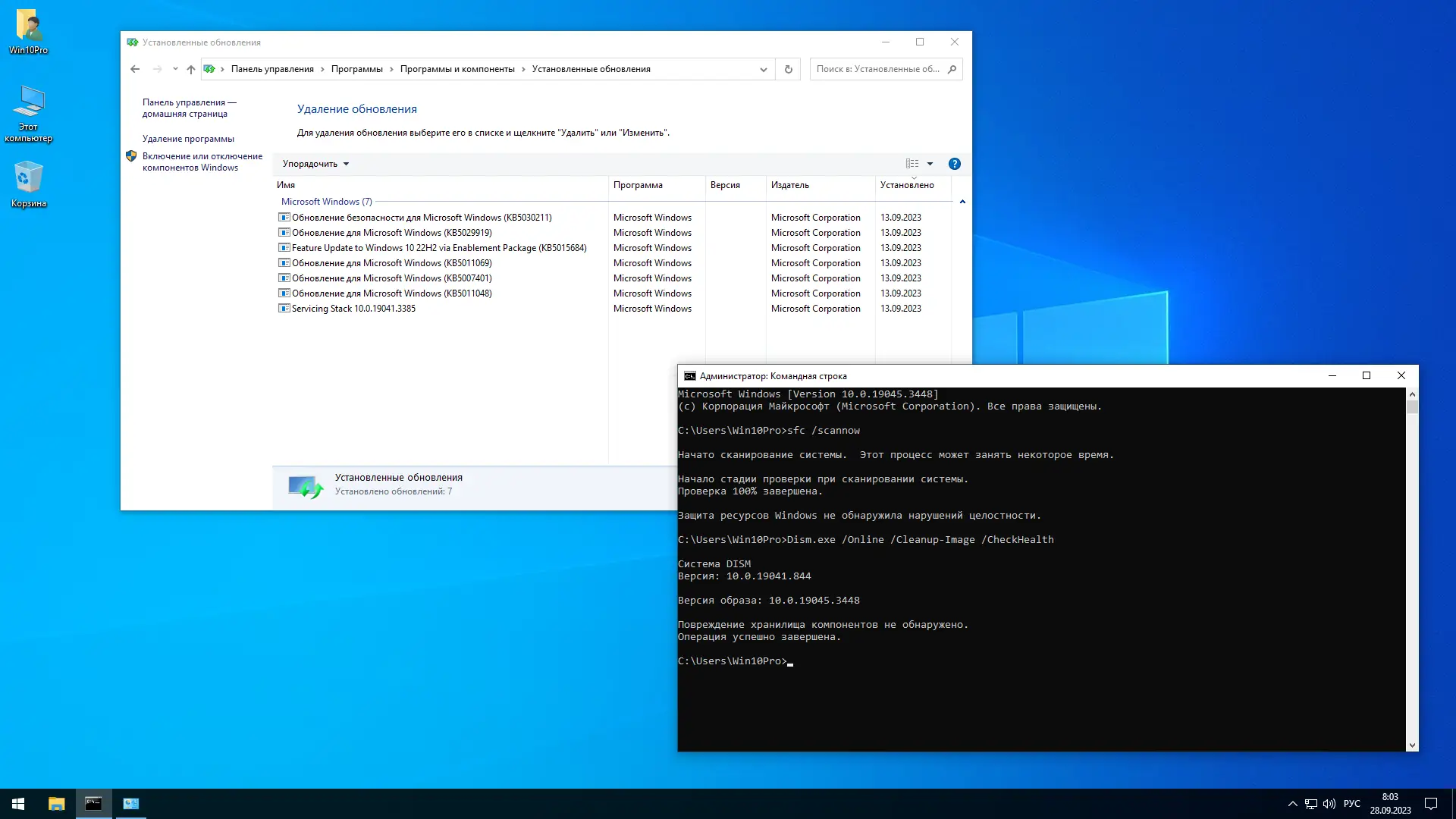Click the up-folder arrow icon
Image resolution: width=1456 pixels, height=819 pixels.
[190, 69]
